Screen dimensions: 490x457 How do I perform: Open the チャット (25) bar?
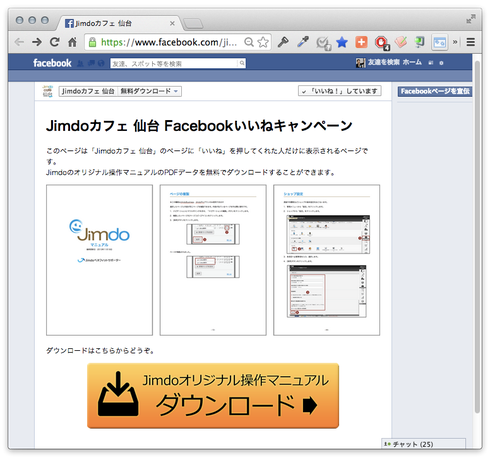[x=423, y=444]
